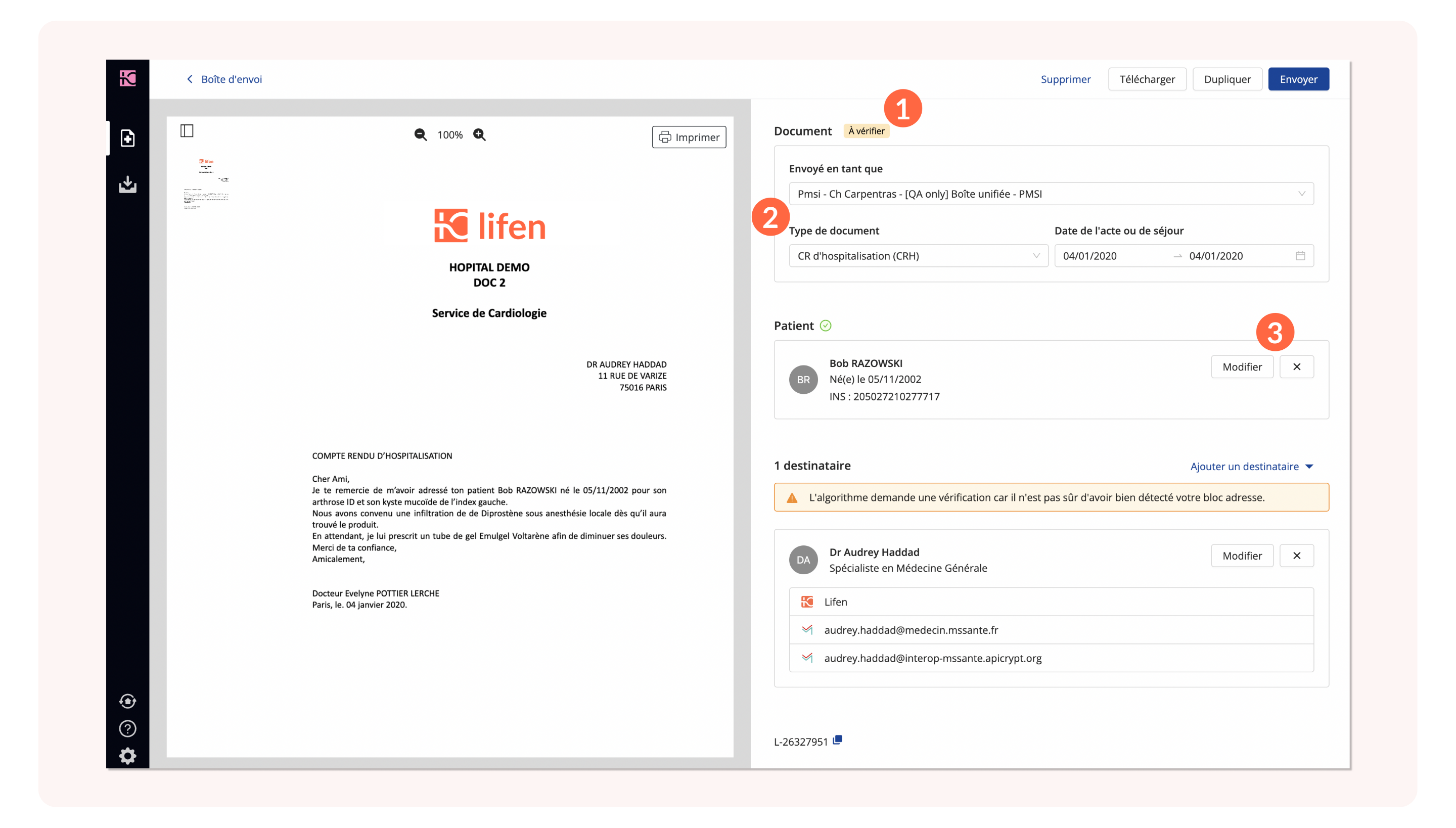
Task: Zoom in the document viewer
Action: 479,135
